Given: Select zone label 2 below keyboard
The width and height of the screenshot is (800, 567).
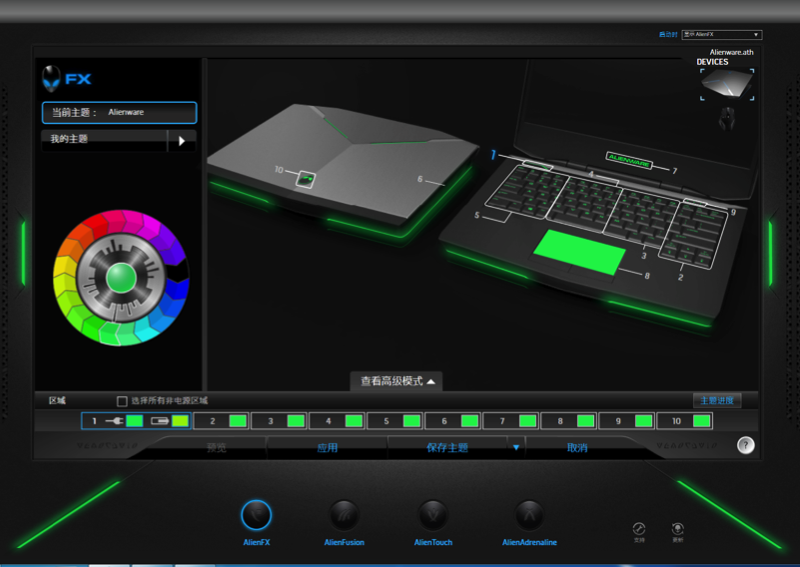Looking at the screenshot, I should click(680, 278).
